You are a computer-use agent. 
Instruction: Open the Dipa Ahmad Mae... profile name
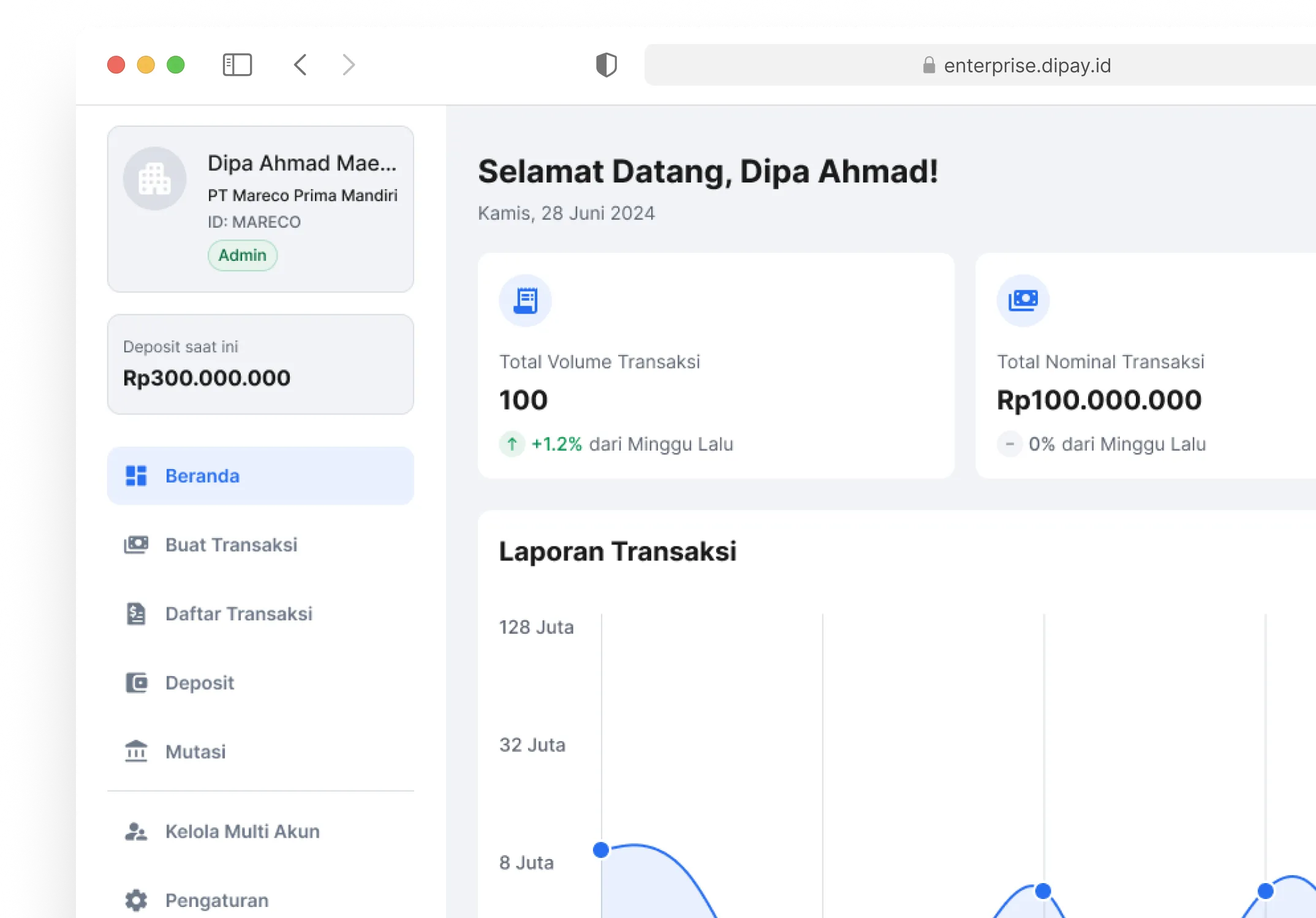(302, 163)
